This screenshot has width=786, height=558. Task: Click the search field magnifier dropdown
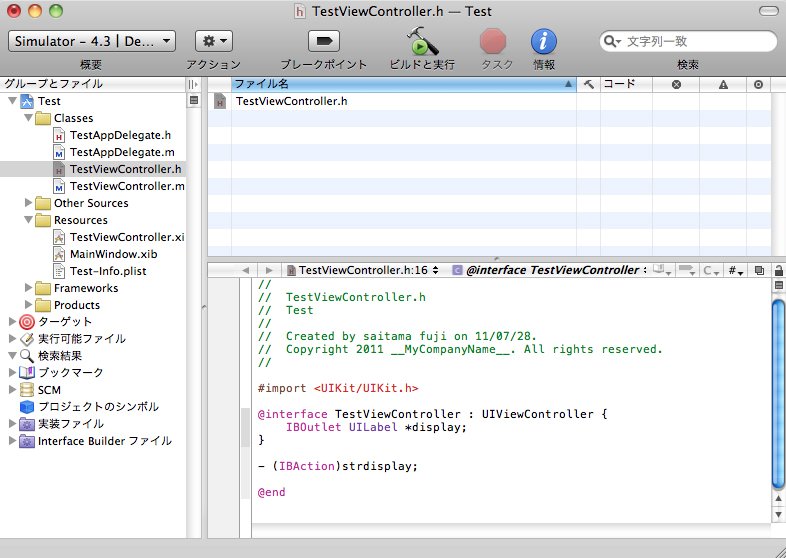[x=612, y=41]
